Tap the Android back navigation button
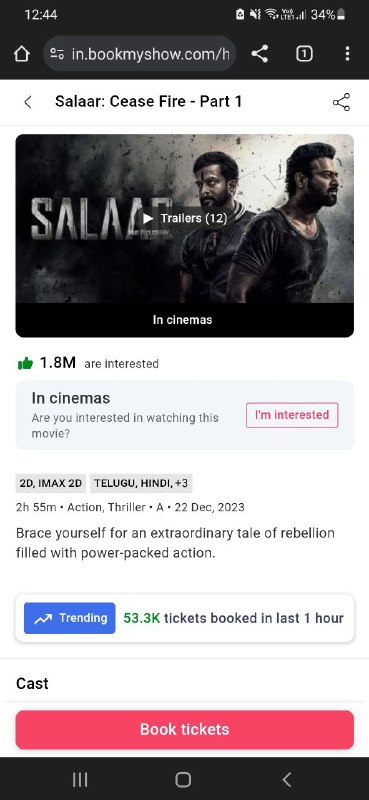The width and height of the screenshot is (369, 800). point(287,780)
